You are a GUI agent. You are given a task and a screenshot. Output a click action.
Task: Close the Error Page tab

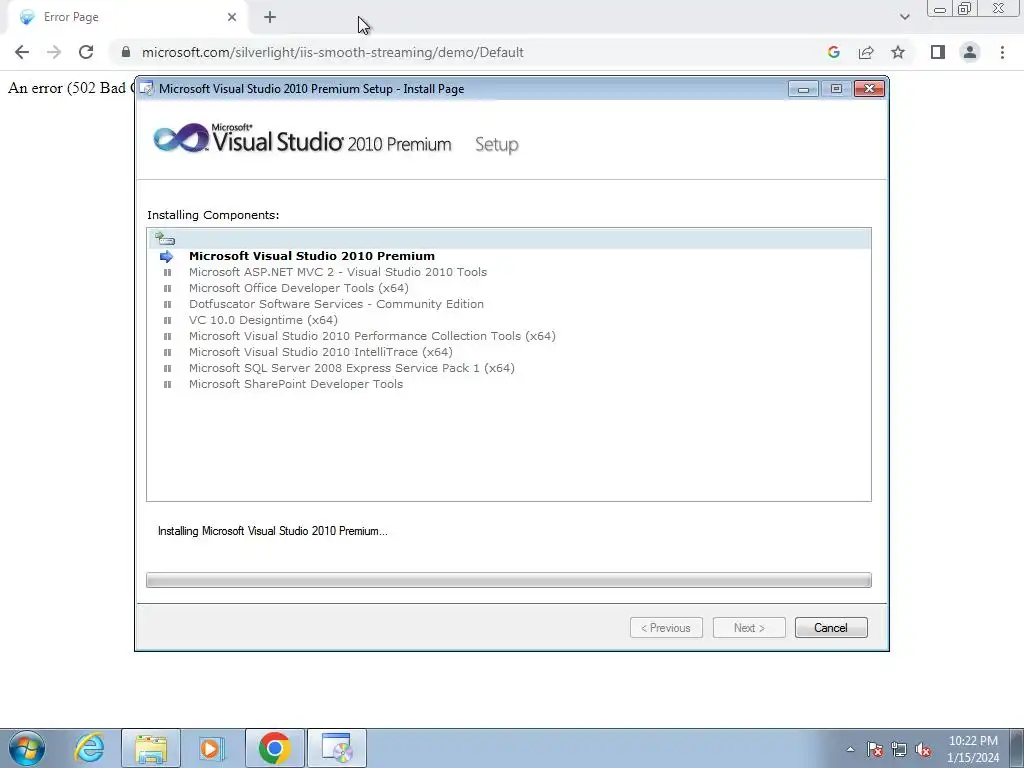tap(232, 17)
